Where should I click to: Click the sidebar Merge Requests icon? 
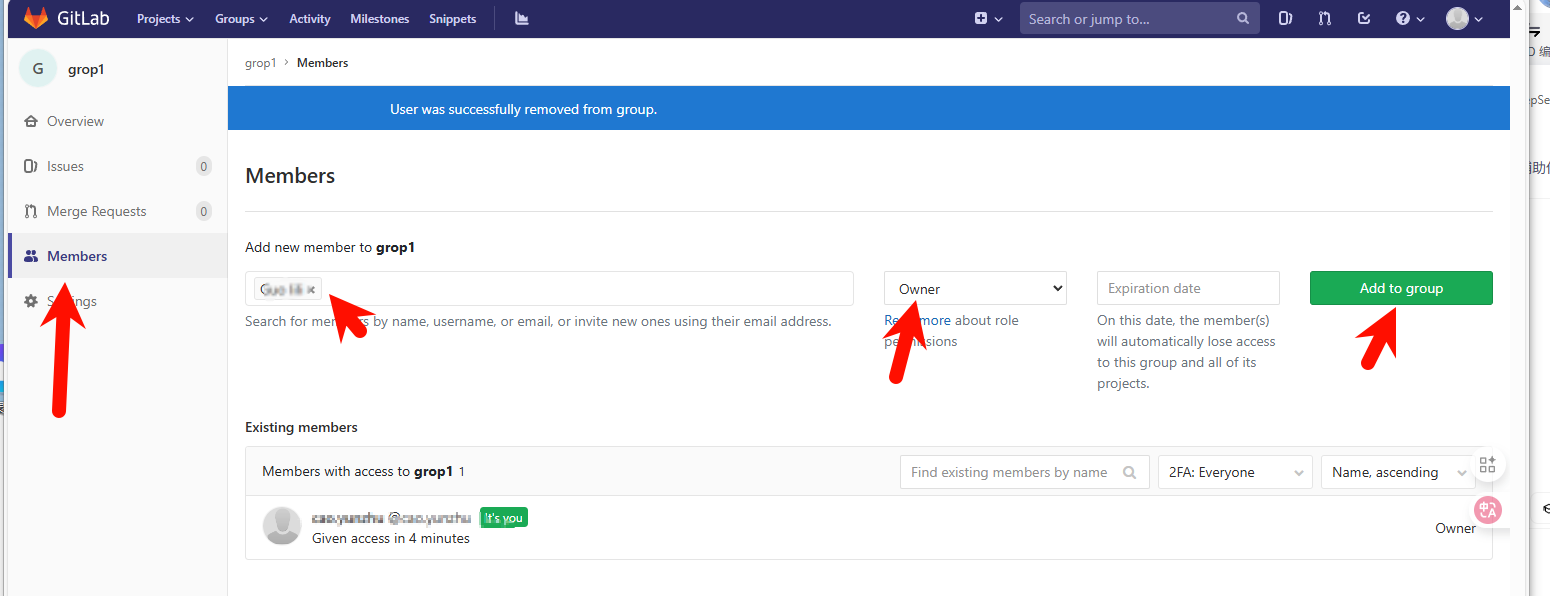tap(31, 211)
